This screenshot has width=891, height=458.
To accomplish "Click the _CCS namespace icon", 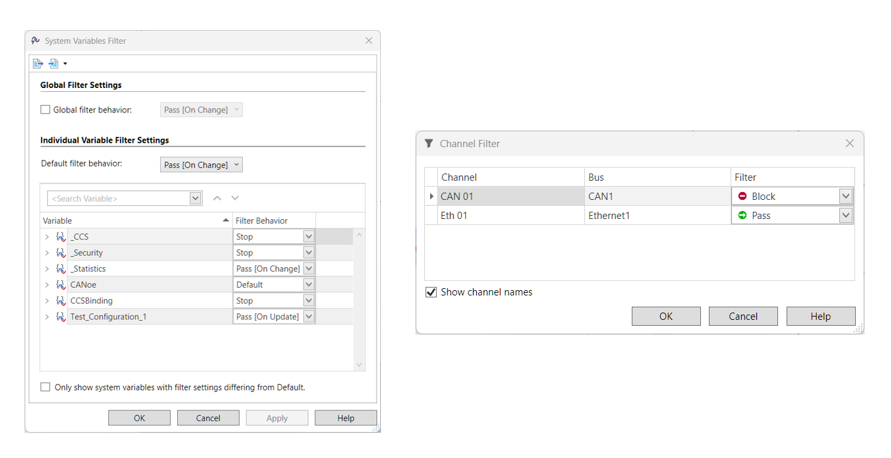I will pos(61,237).
